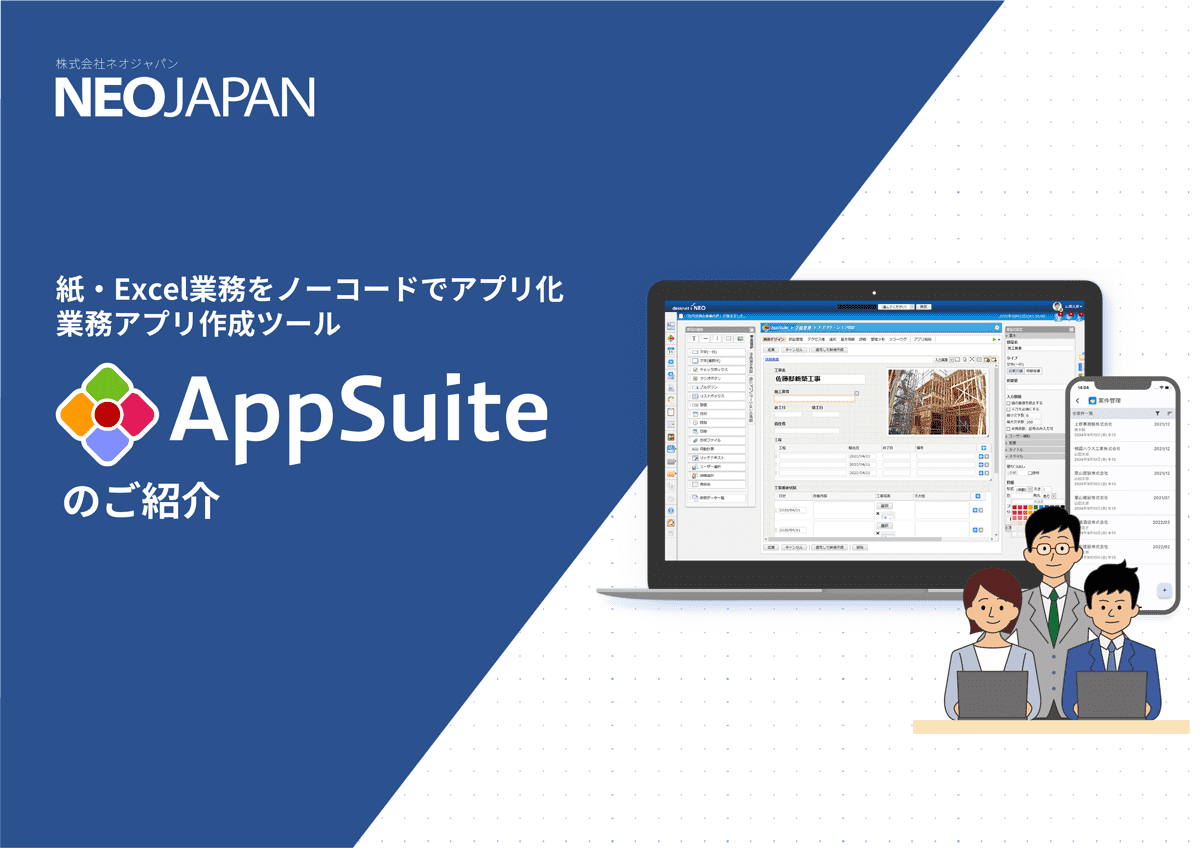
Task: Select the ラジオボタン part in parts palette
Action: coord(717,379)
